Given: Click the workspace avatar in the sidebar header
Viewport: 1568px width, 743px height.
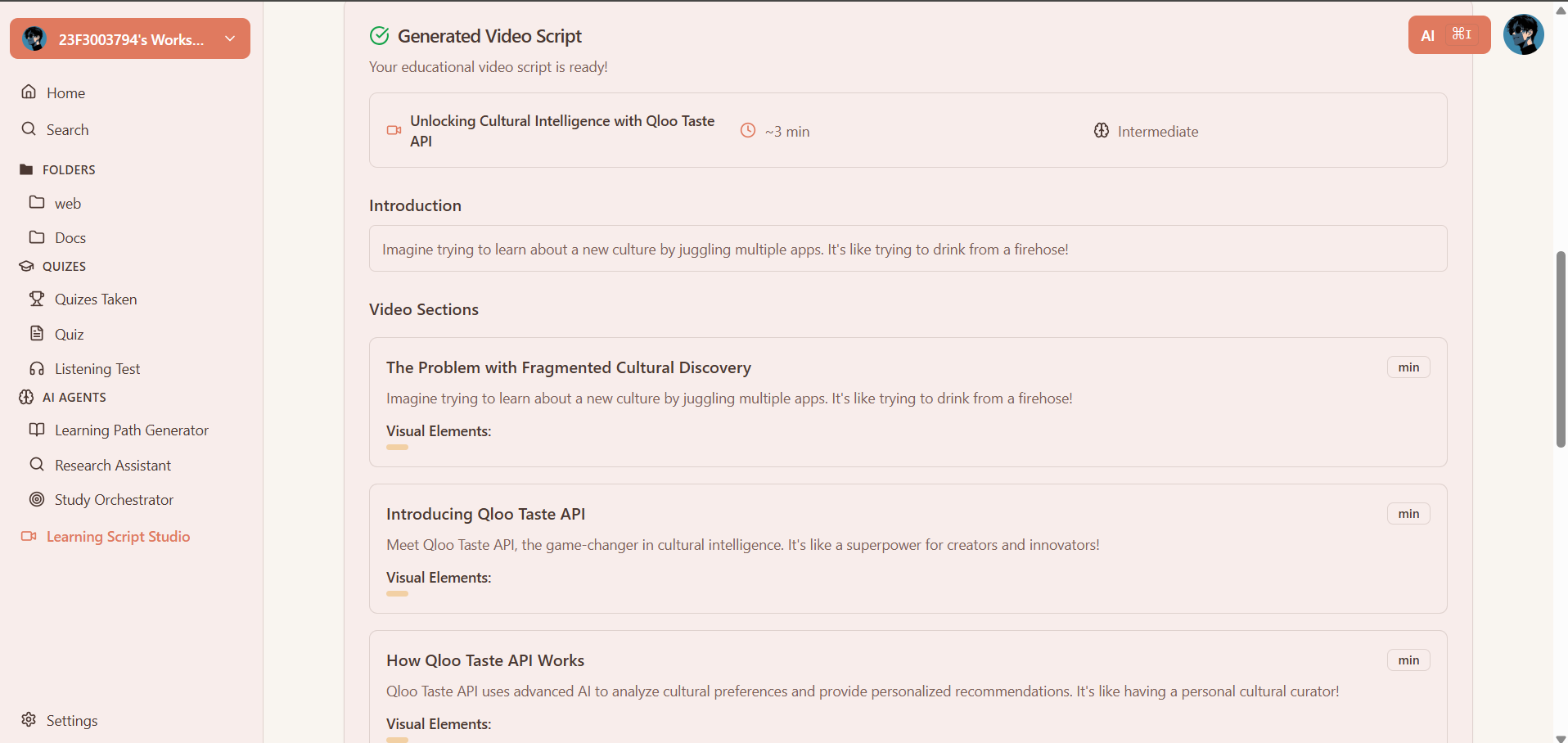Looking at the screenshot, I should (x=34, y=38).
